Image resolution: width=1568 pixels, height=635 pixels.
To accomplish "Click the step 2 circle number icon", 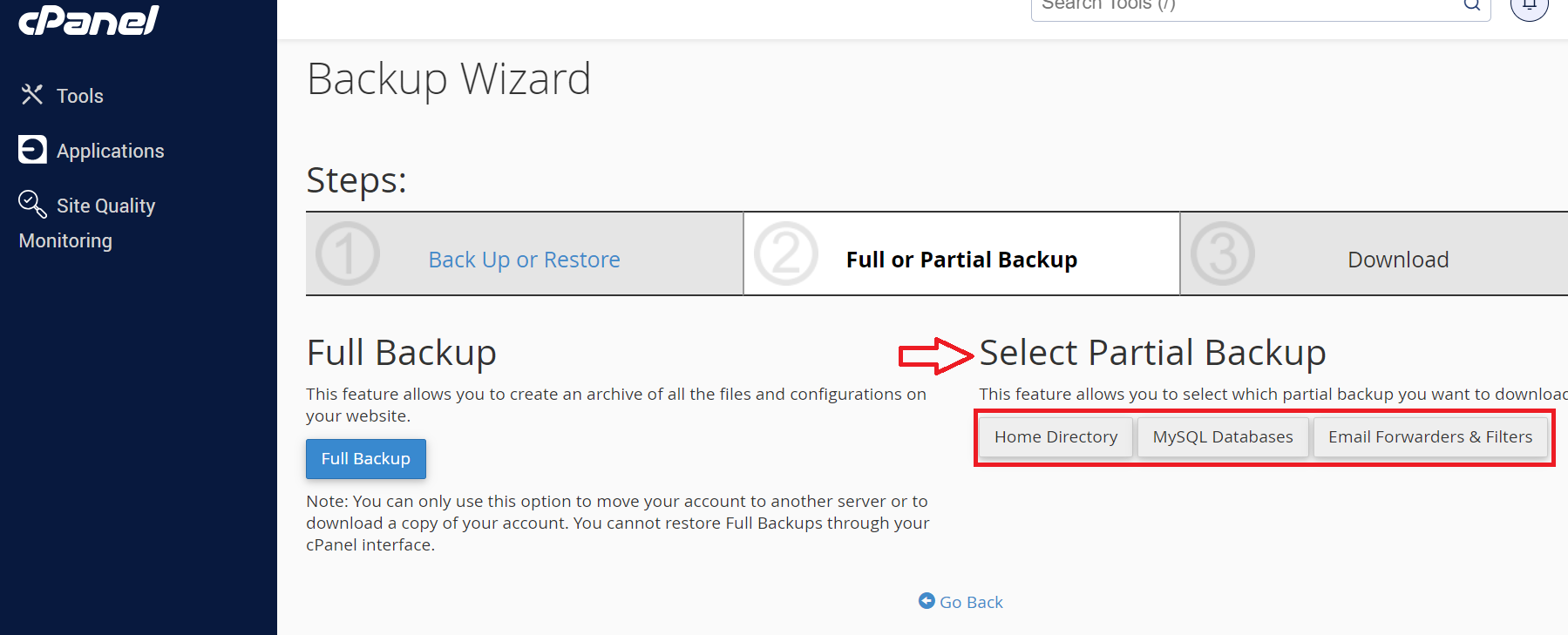I will pos(786,253).
